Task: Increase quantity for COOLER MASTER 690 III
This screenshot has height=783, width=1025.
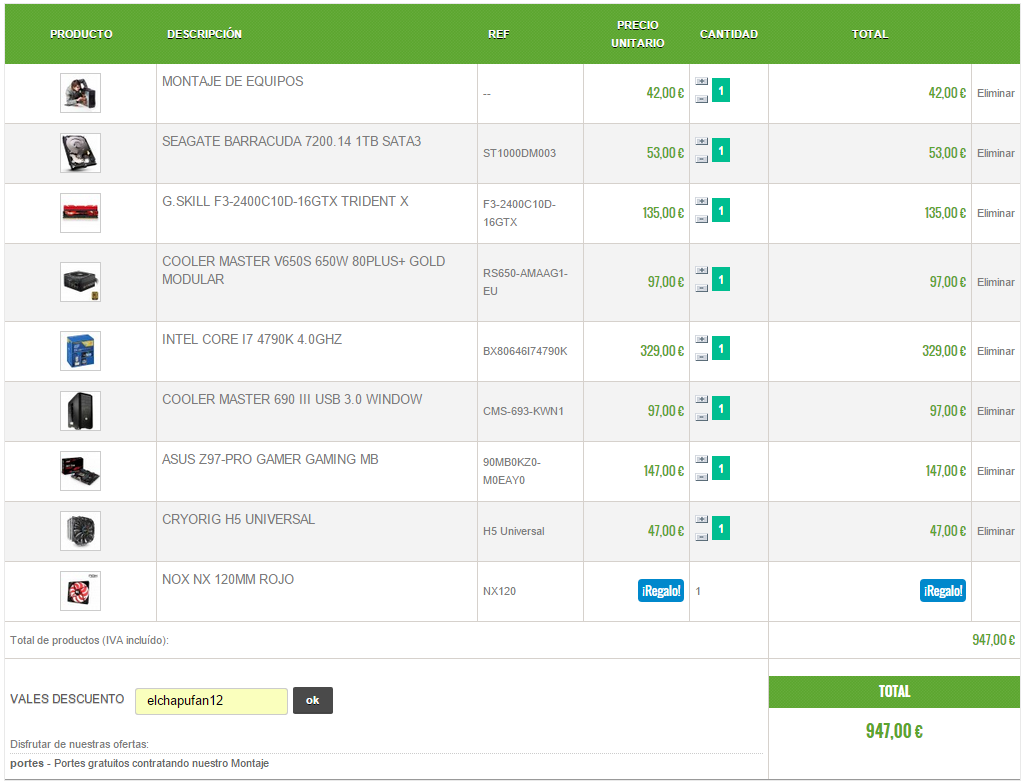Action: (701, 400)
